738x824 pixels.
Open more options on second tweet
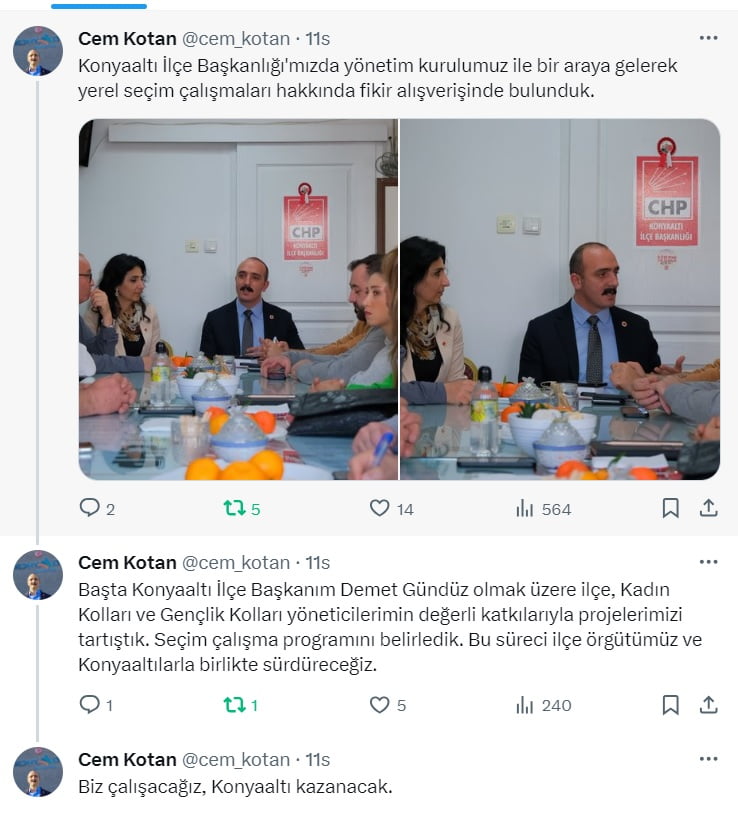point(709,562)
